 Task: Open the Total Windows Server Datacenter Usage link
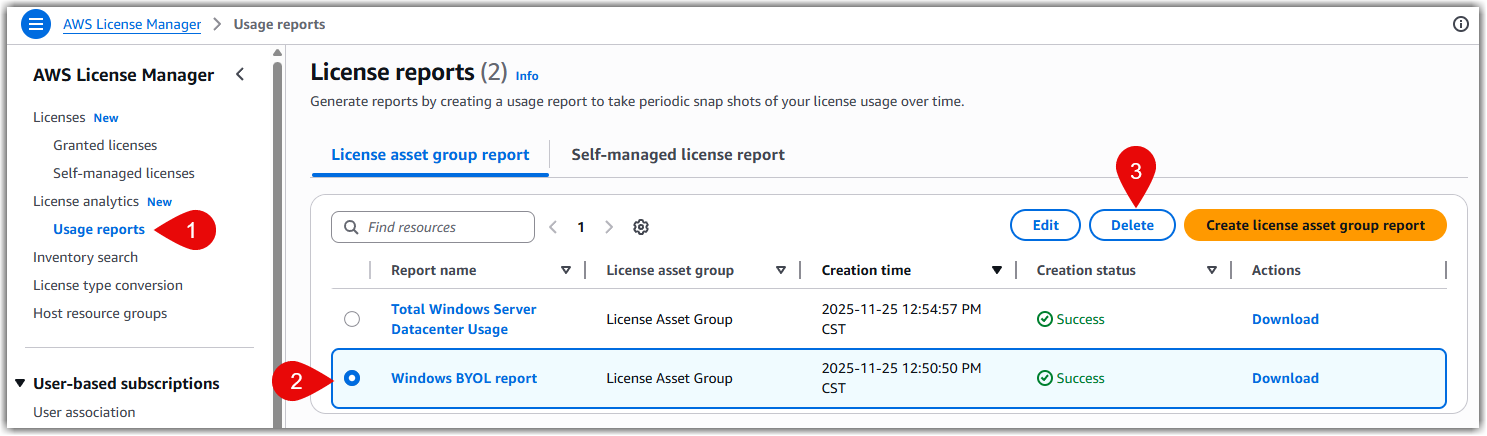coord(463,319)
